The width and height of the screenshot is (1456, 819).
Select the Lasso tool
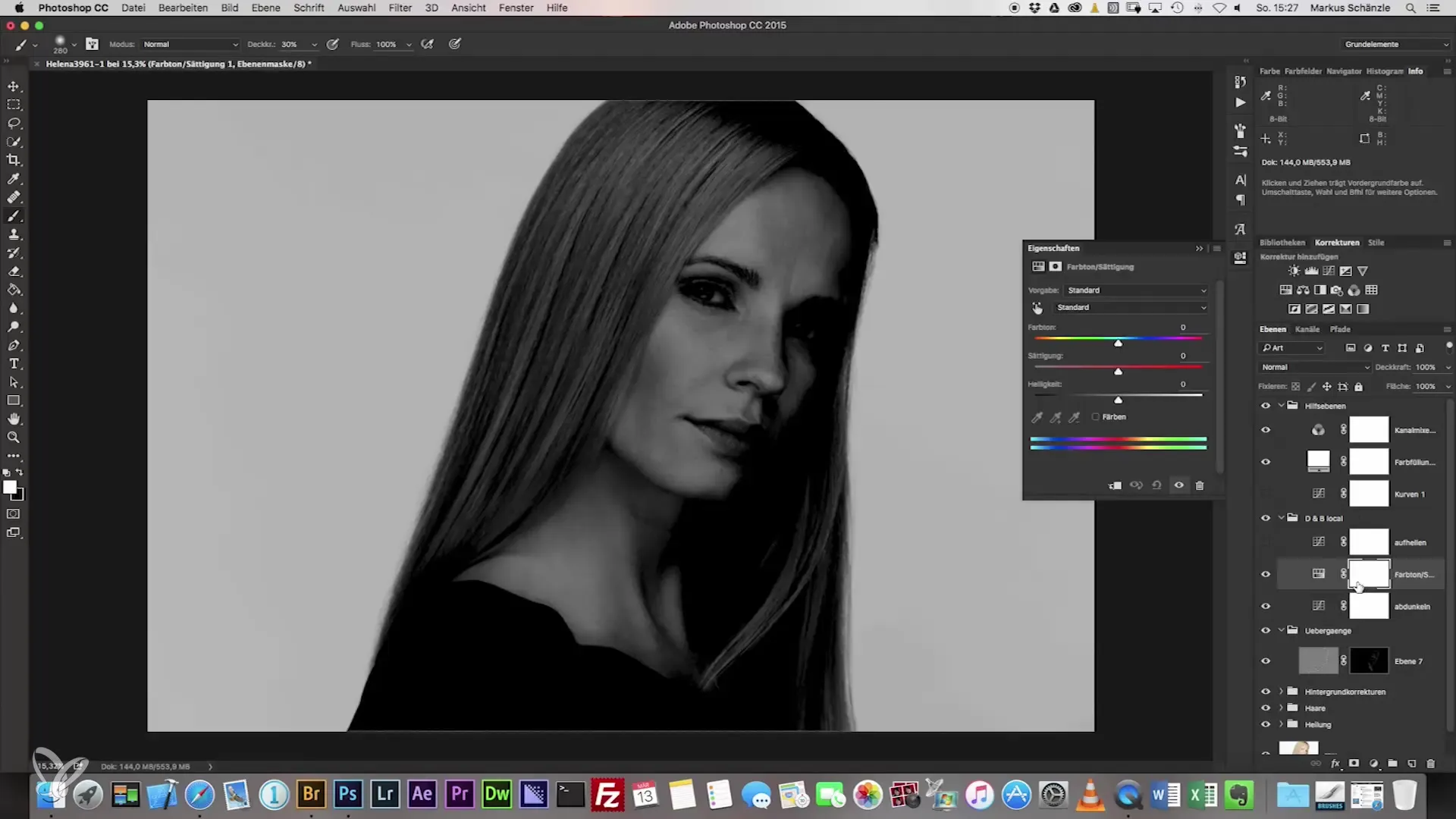pos(14,123)
